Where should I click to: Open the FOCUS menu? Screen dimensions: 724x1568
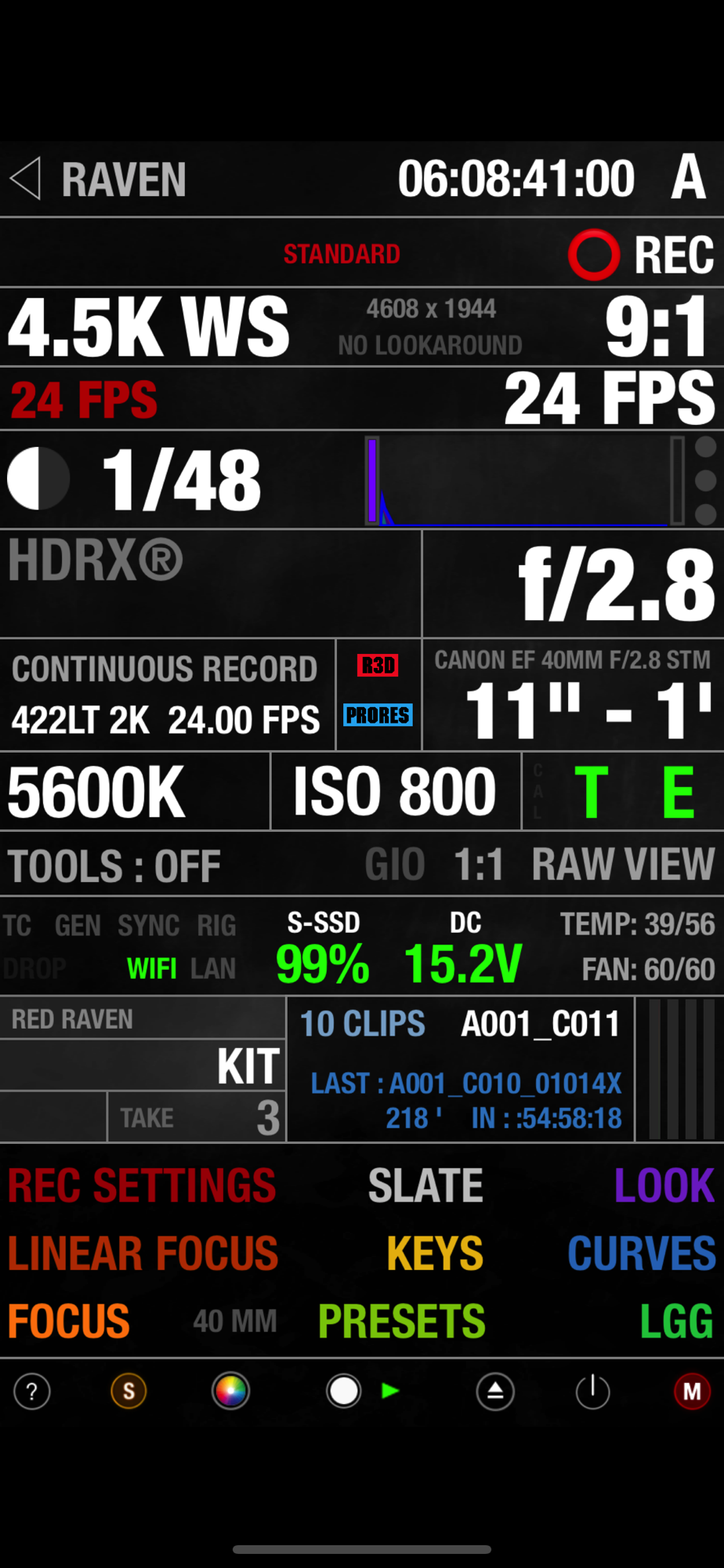[69, 1321]
